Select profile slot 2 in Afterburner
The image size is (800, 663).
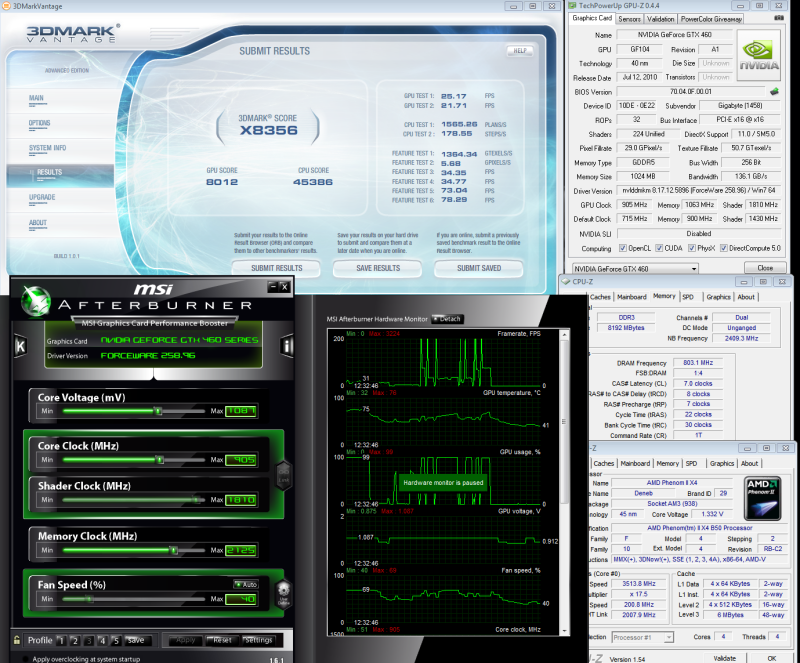[77, 640]
